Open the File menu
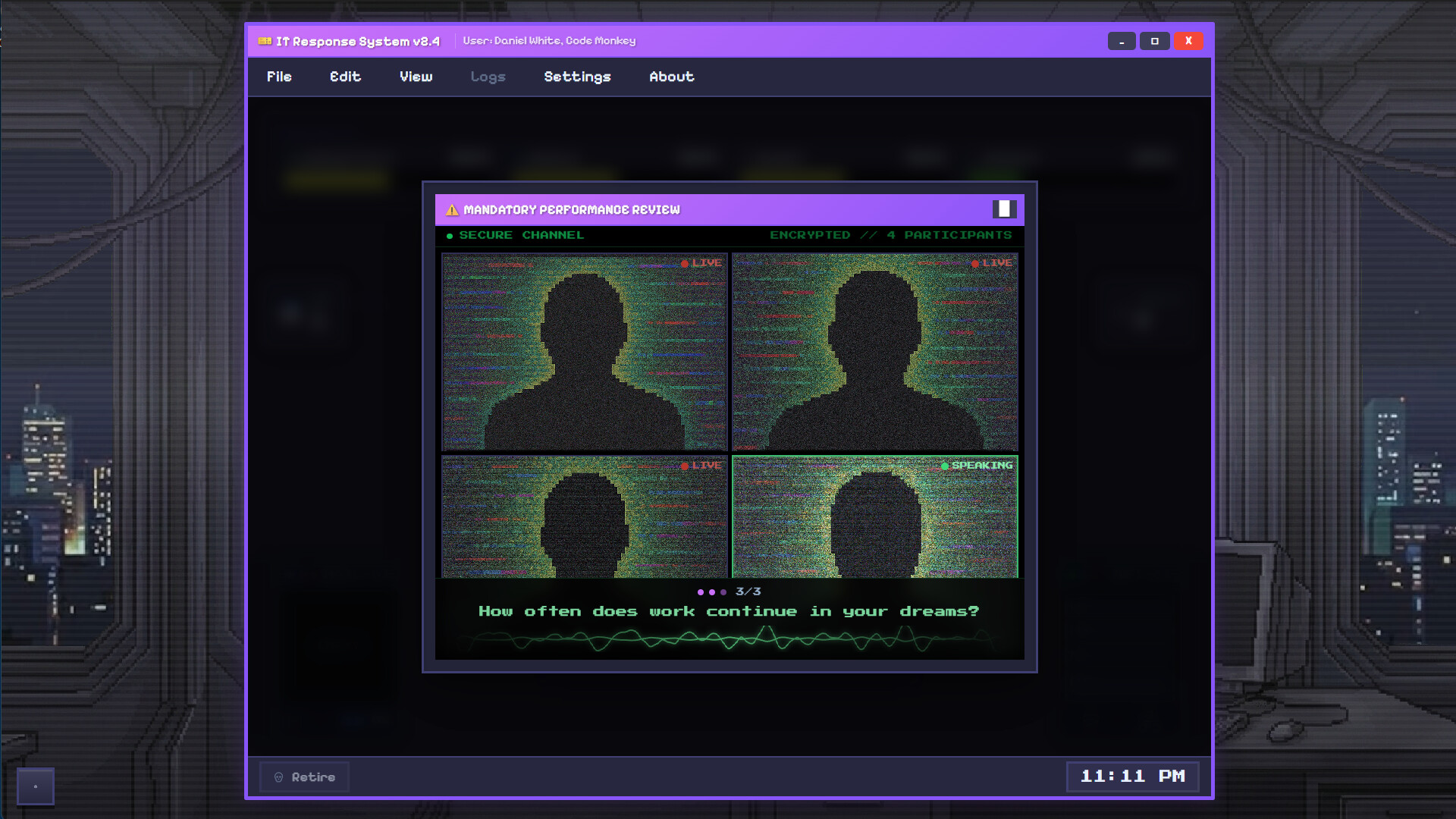Image resolution: width=1456 pixels, height=819 pixels. 279,77
